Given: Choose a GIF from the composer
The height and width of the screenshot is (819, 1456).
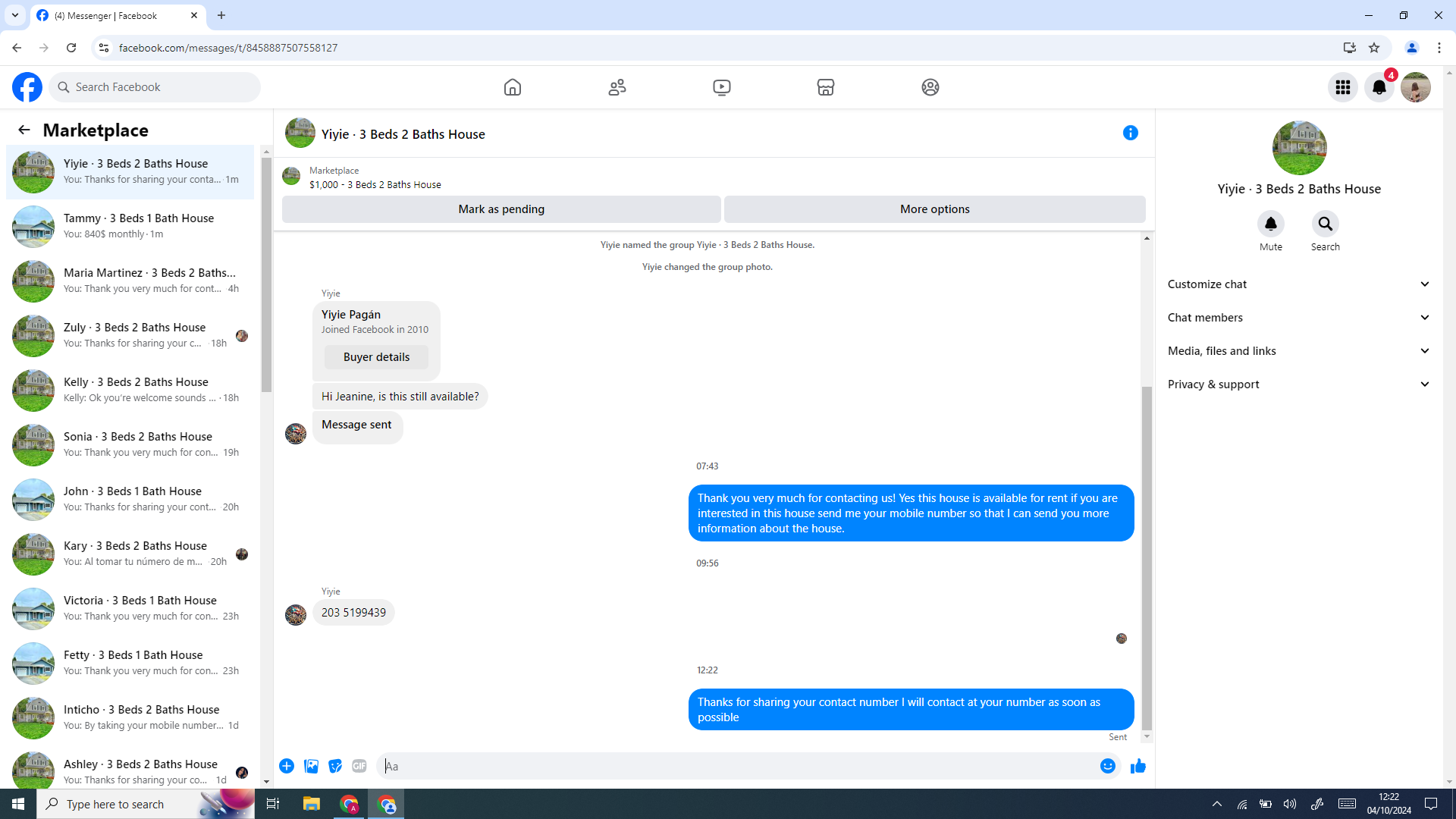Looking at the screenshot, I should point(359,766).
